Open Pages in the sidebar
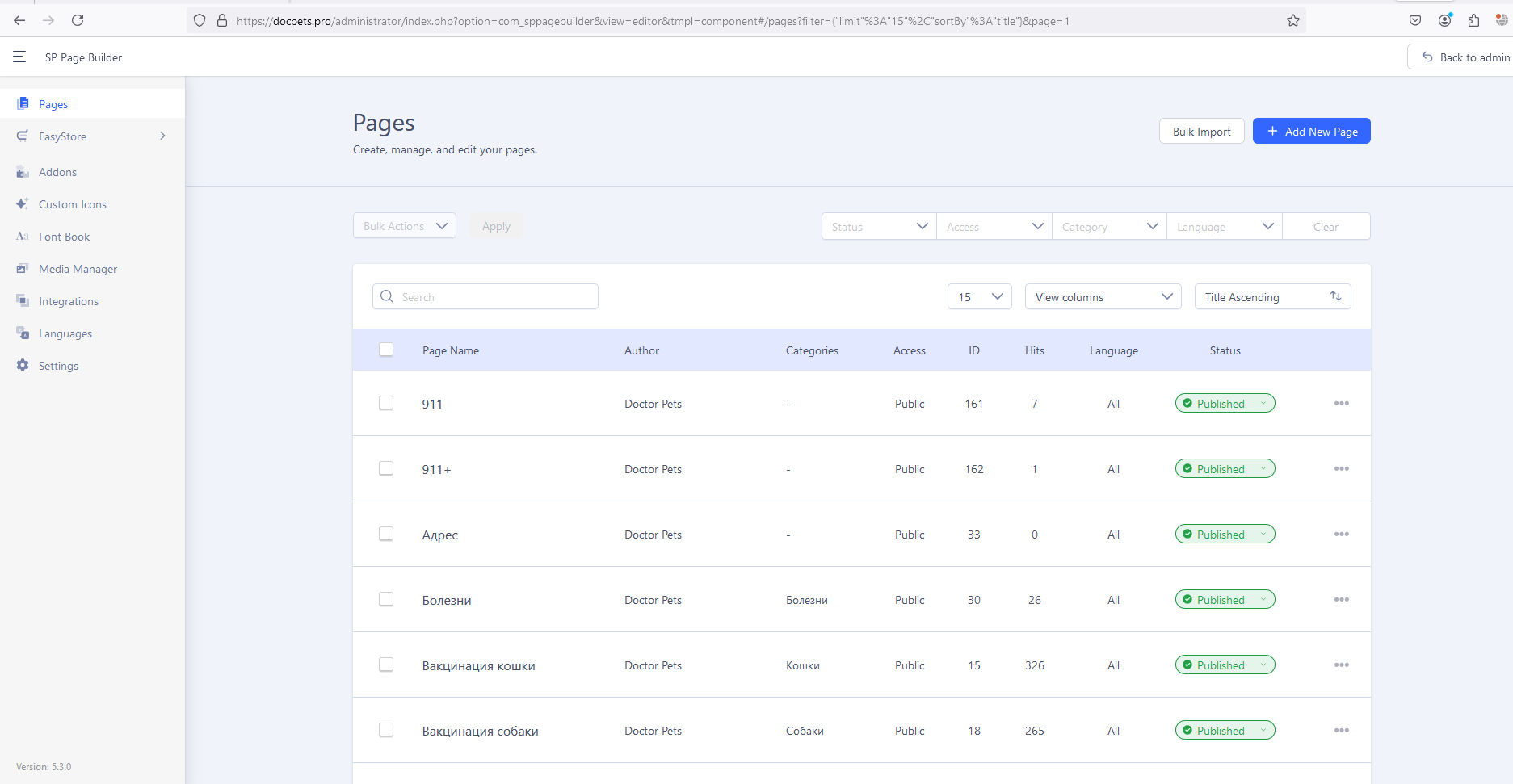 92,103
